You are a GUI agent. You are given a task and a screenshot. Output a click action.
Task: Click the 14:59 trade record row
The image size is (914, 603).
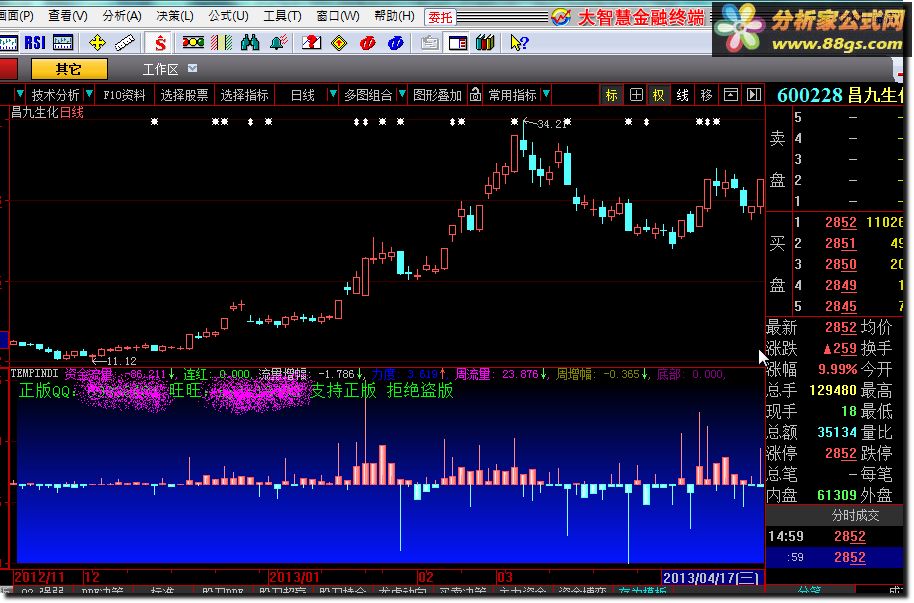coord(835,536)
